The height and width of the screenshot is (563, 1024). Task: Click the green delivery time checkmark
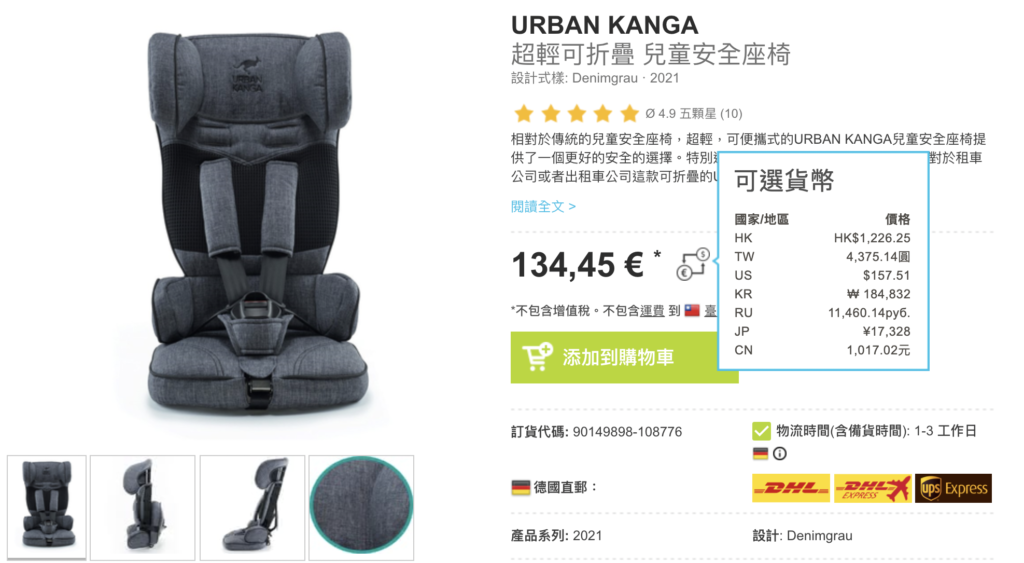pos(761,430)
